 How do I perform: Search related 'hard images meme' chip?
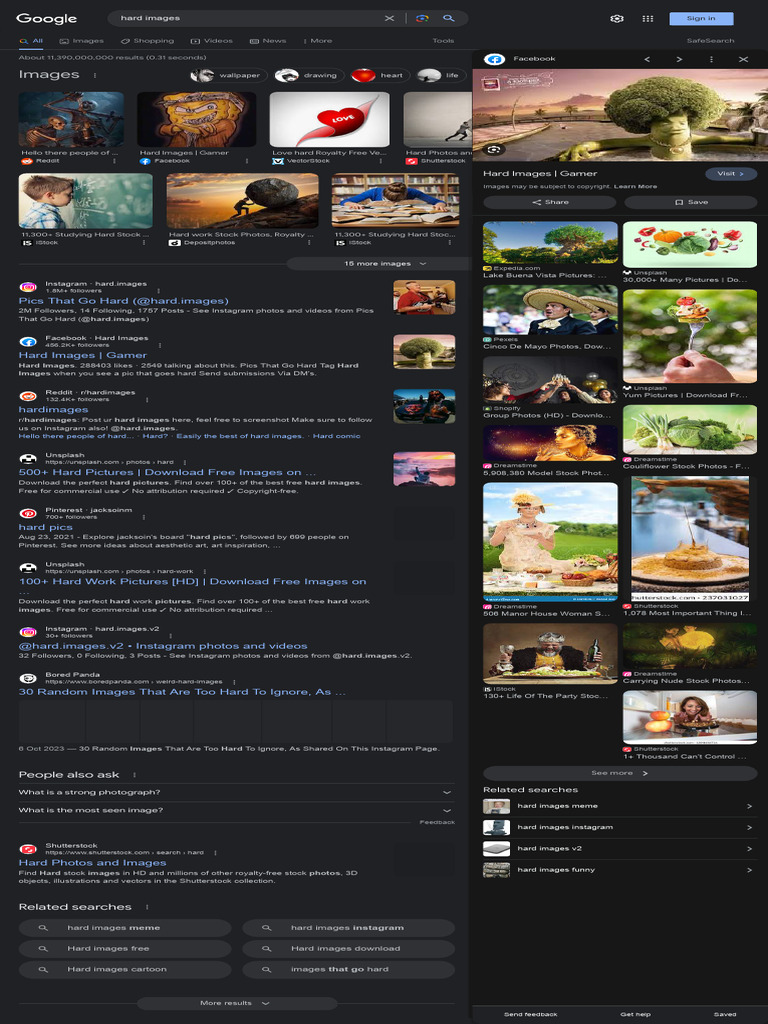coord(125,928)
